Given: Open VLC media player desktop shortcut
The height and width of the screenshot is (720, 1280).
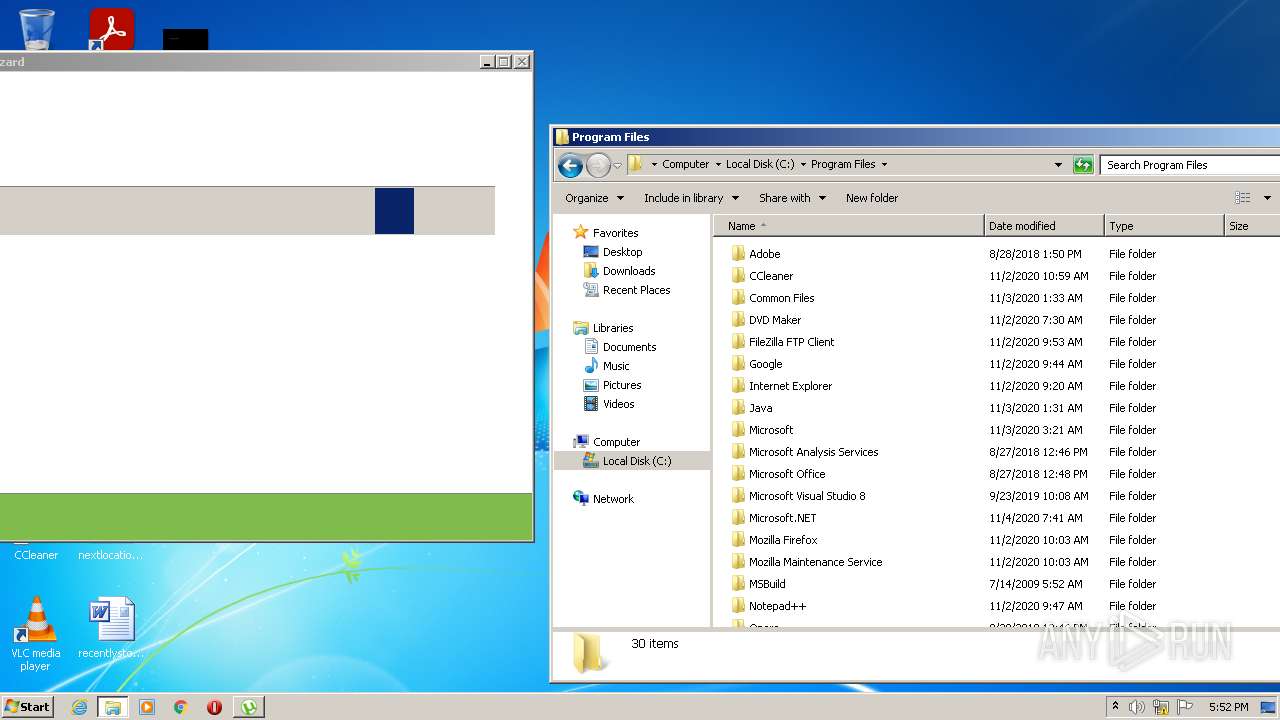Looking at the screenshot, I should point(36,634).
